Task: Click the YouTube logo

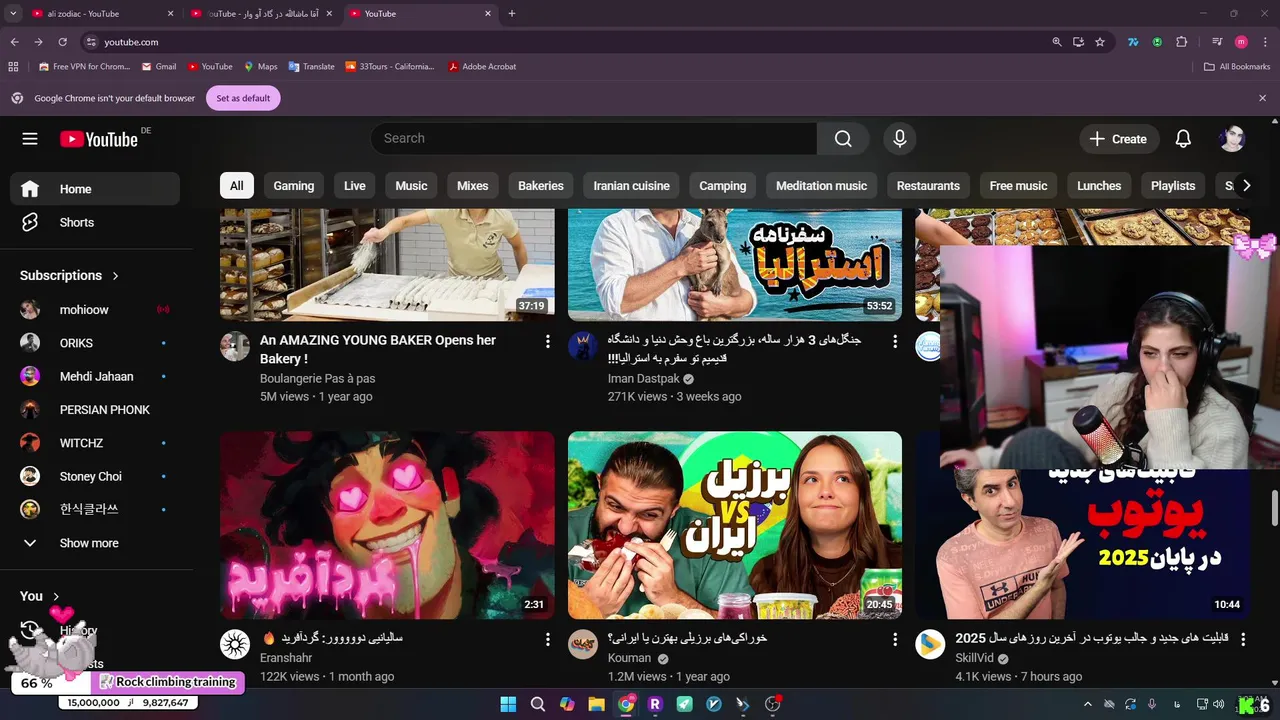Action: (x=99, y=139)
